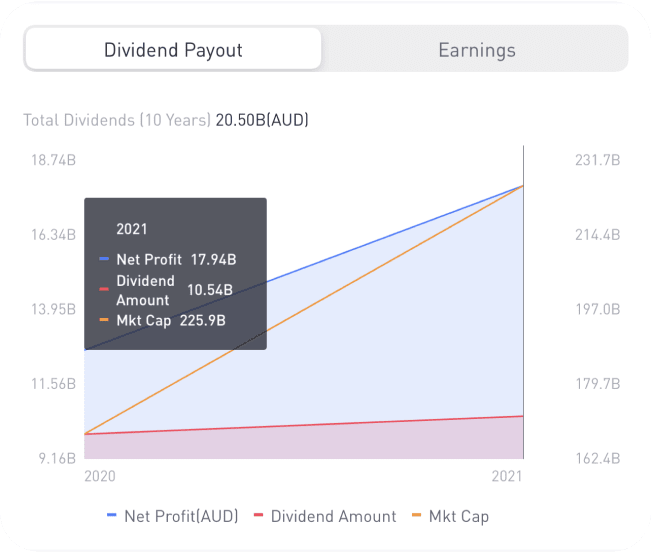Click the blue Net Profit legend marker
The image size is (651, 552).
113,516
